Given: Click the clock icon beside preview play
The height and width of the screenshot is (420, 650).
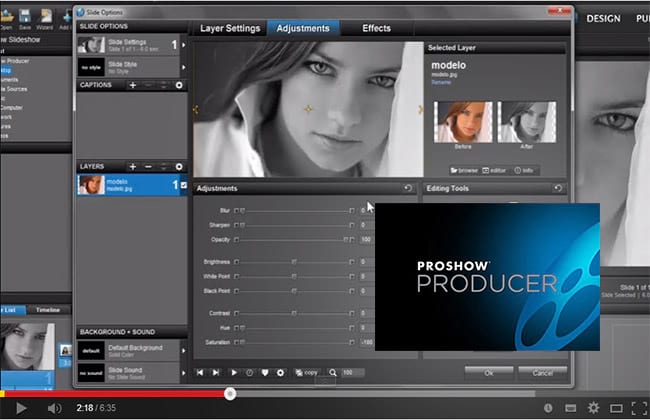Looking at the screenshot, I should click(x=250, y=373).
